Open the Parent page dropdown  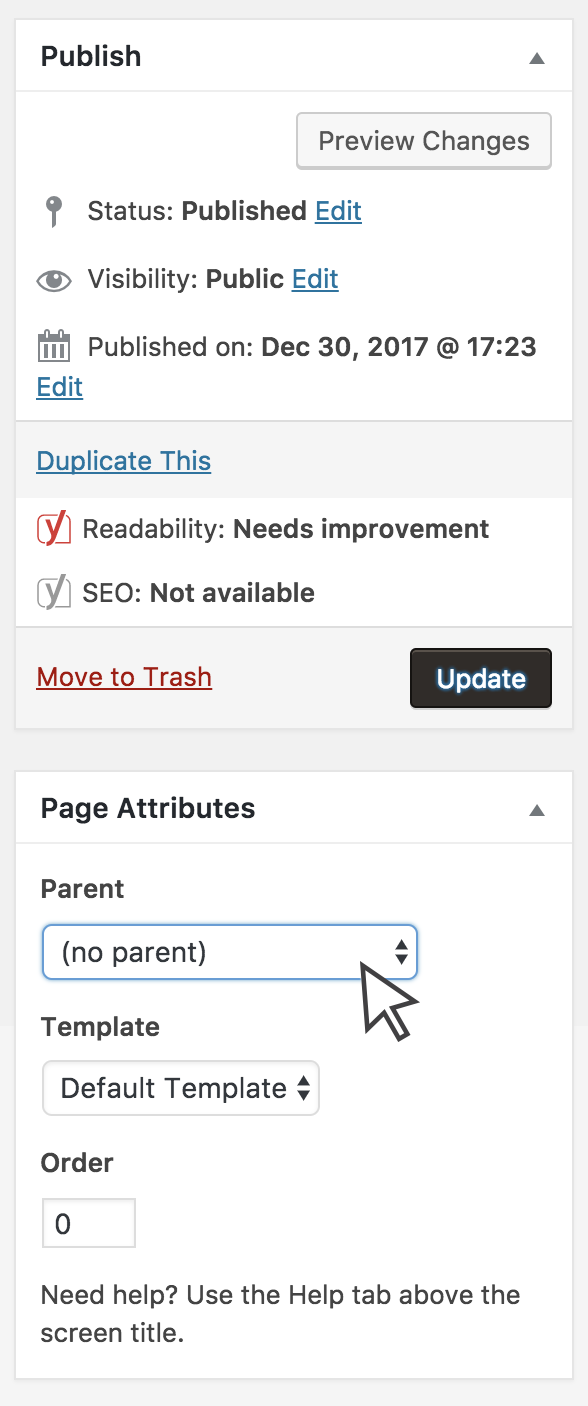click(230, 951)
